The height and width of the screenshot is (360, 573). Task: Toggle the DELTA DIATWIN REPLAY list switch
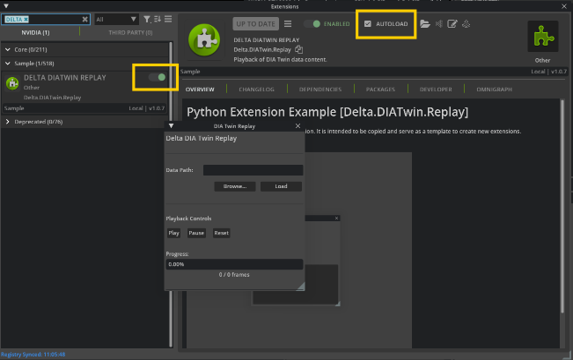pos(157,77)
